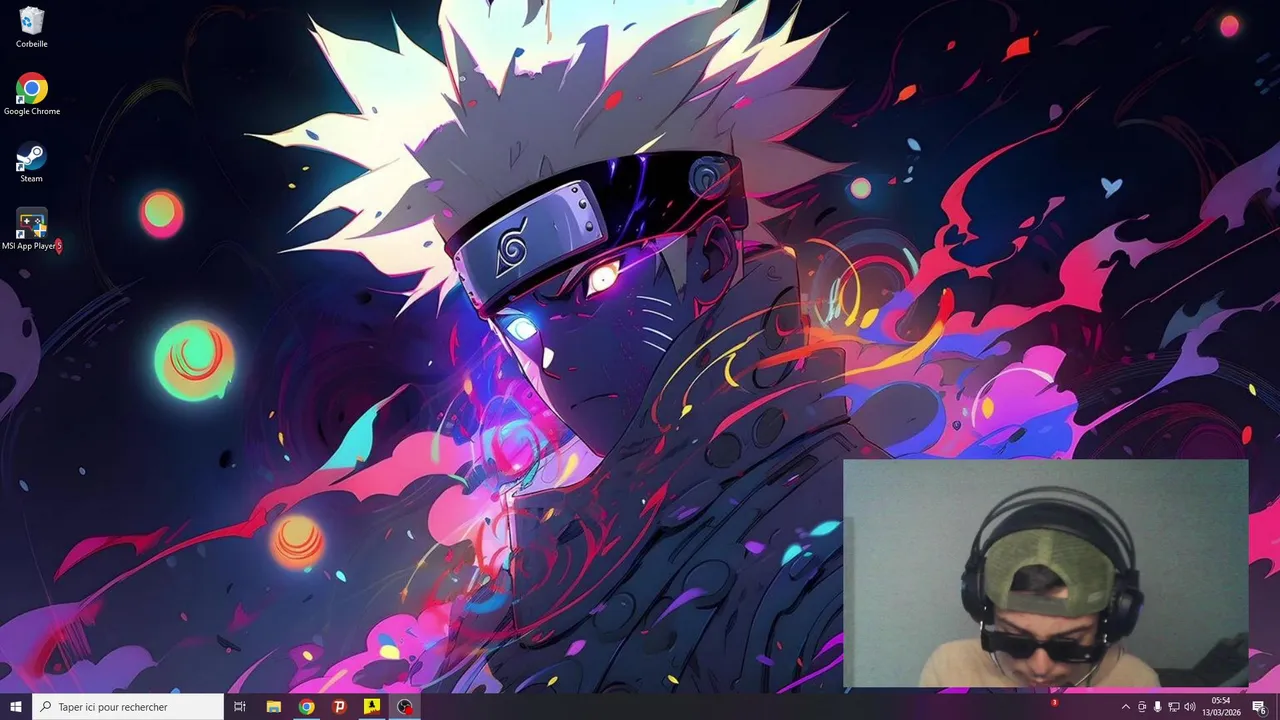Click the webcam overlay thumbnail
The height and width of the screenshot is (720, 1280).
coord(1046,574)
